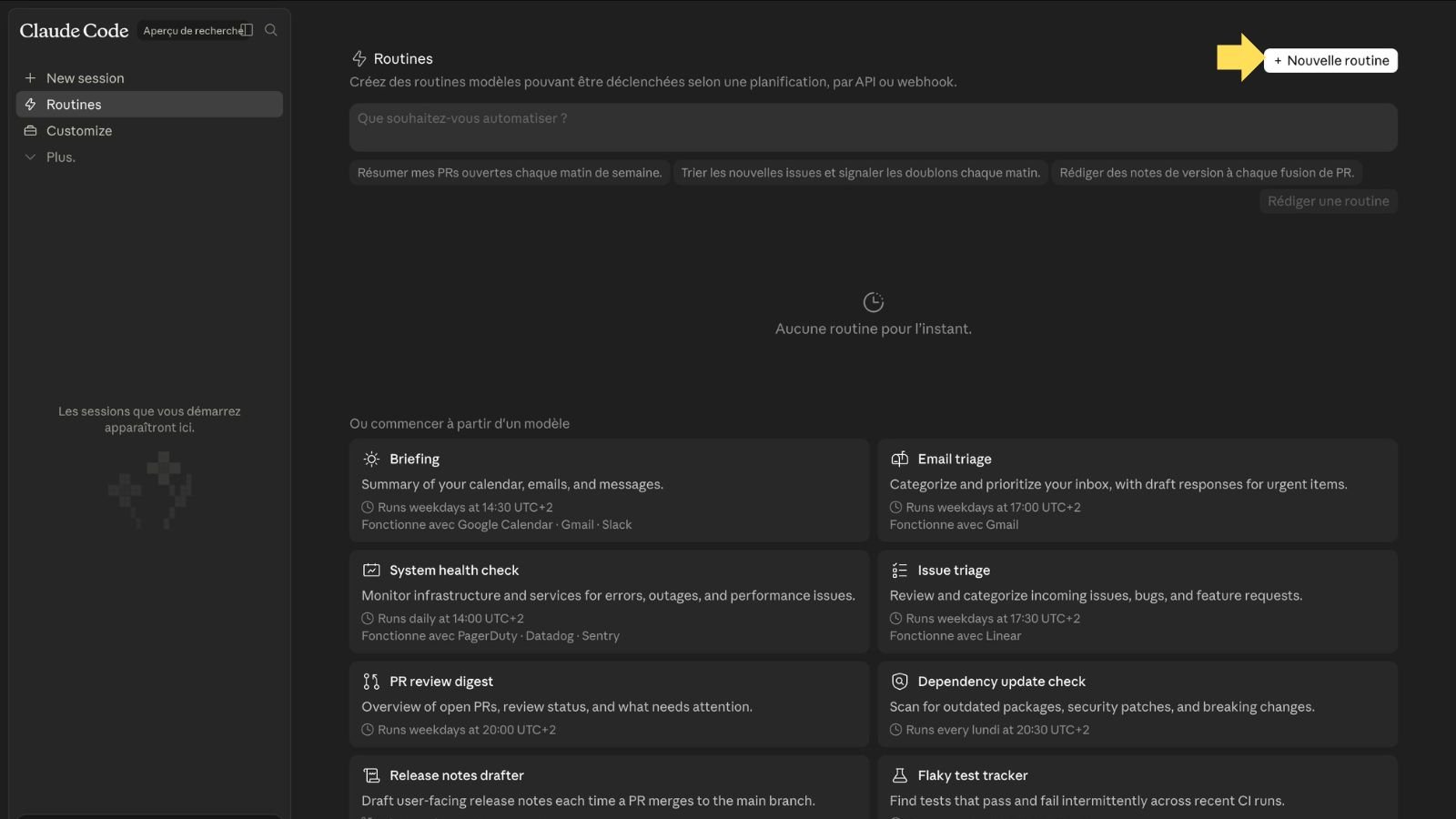Open search with the magnifier icon

click(x=271, y=30)
